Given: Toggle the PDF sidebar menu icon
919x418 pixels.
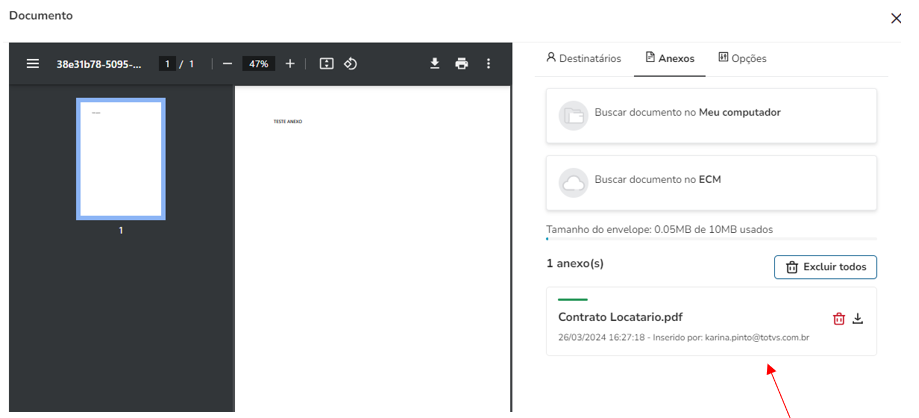Looking at the screenshot, I should 33,64.
